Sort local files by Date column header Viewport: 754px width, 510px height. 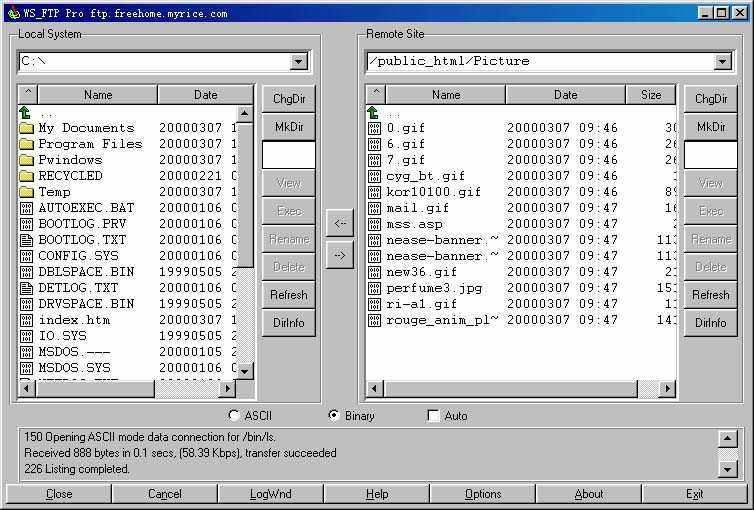tap(206, 95)
